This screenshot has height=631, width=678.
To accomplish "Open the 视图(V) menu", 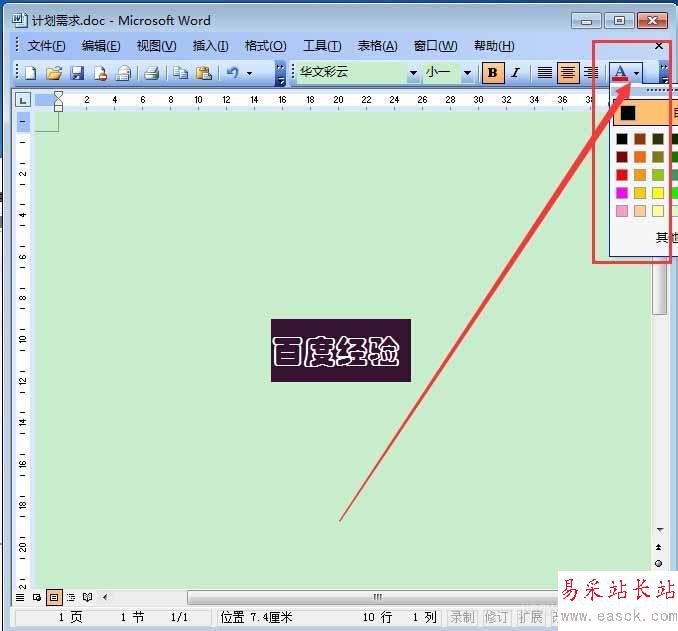I will (156, 45).
